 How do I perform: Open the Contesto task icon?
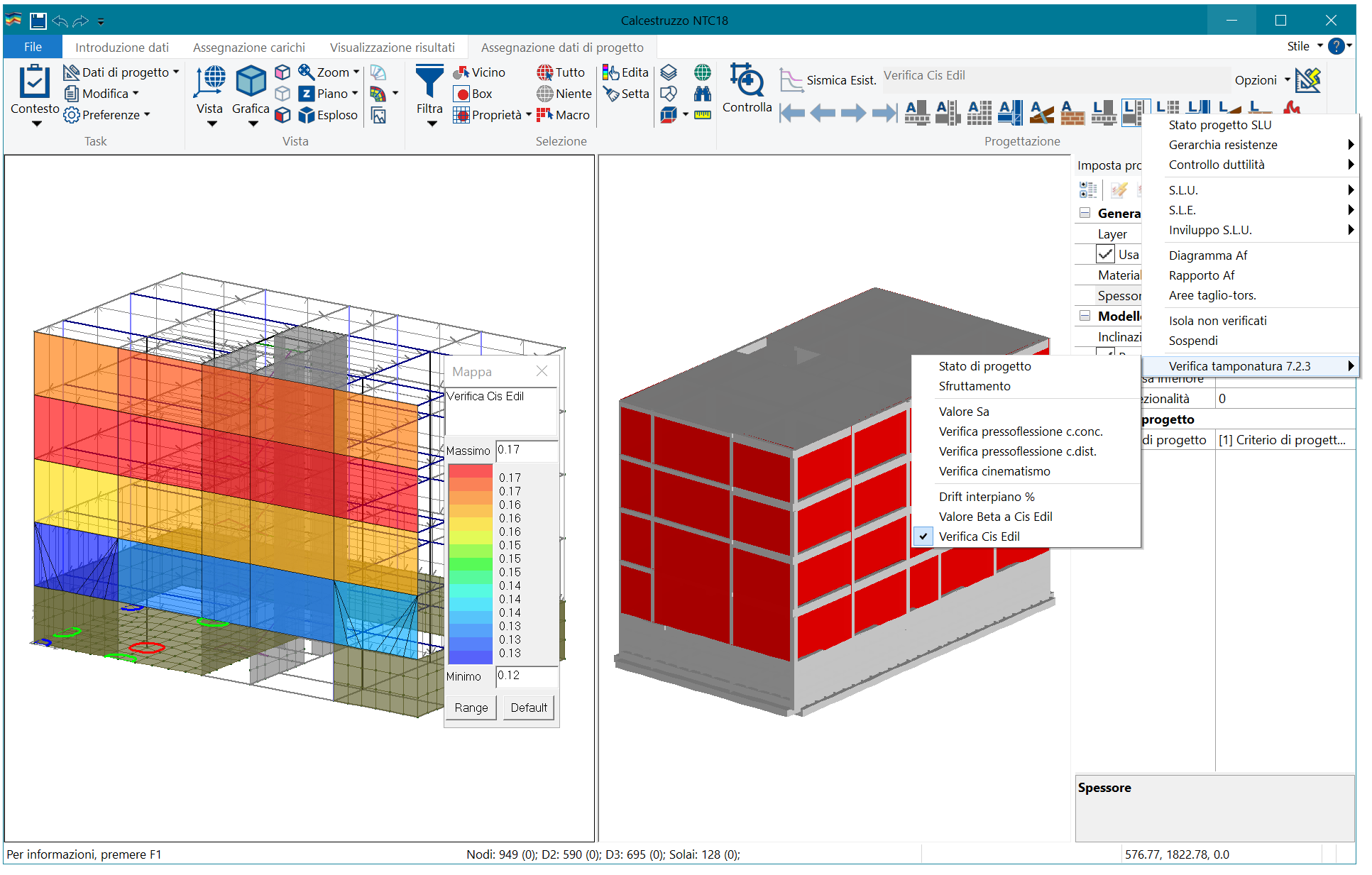(x=34, y=82)
